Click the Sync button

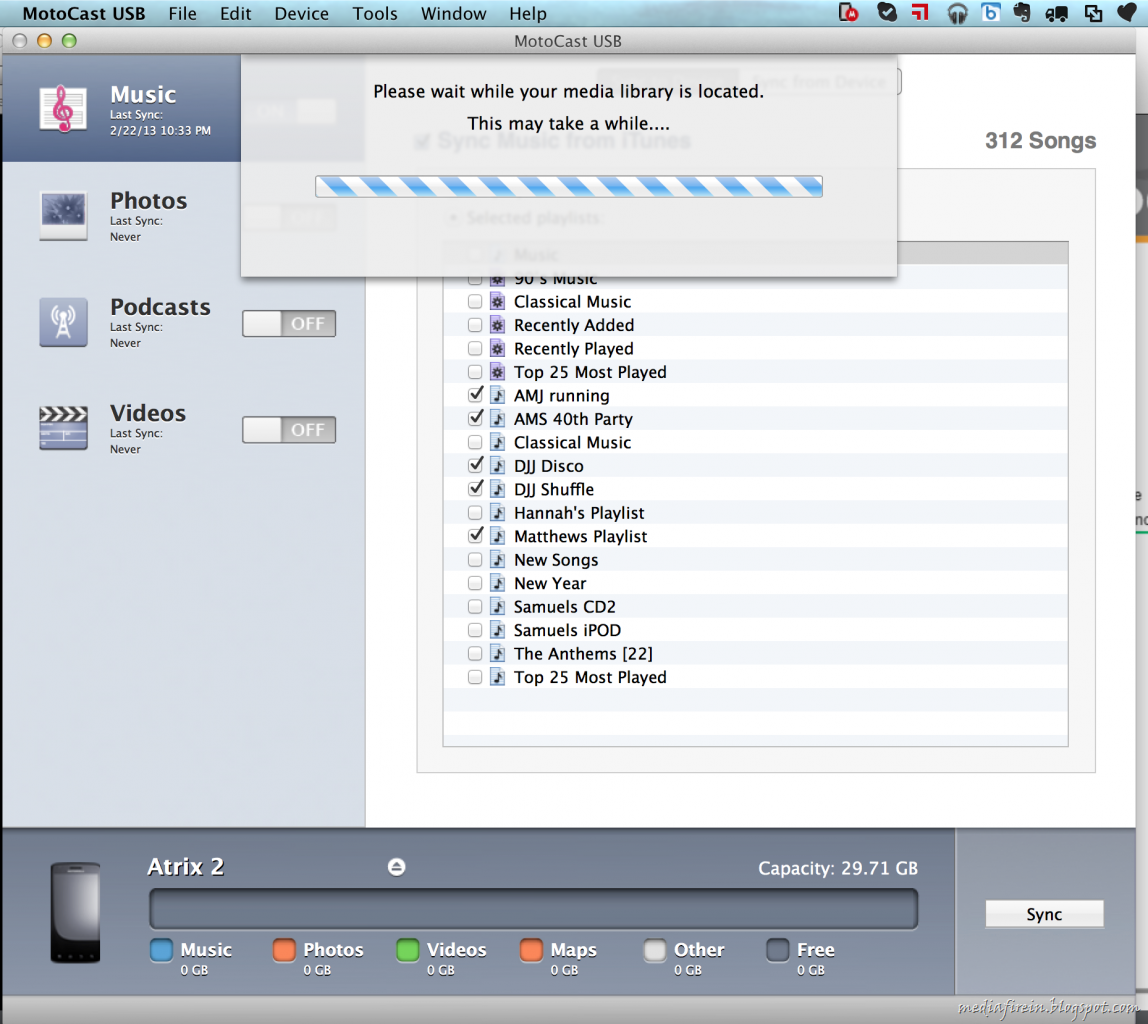[x=1044, y=913]
